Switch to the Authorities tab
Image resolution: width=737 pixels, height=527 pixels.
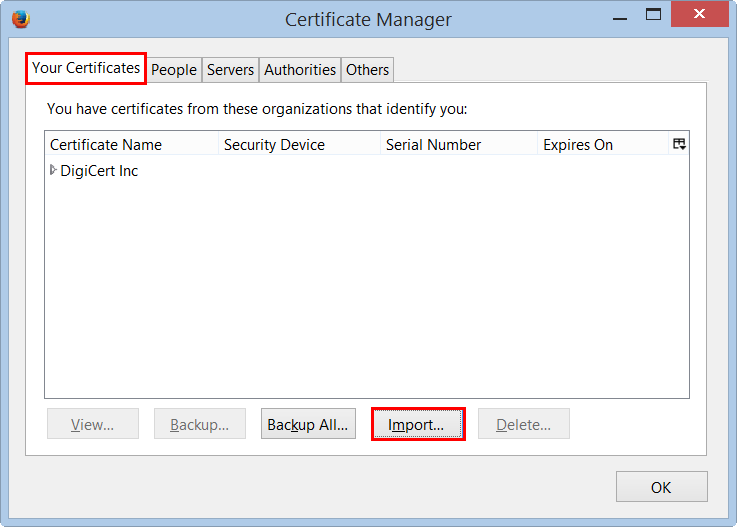300,70
